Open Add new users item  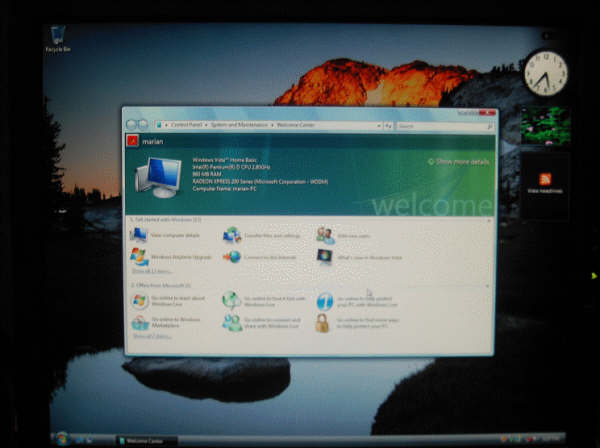tap(343, 236)
